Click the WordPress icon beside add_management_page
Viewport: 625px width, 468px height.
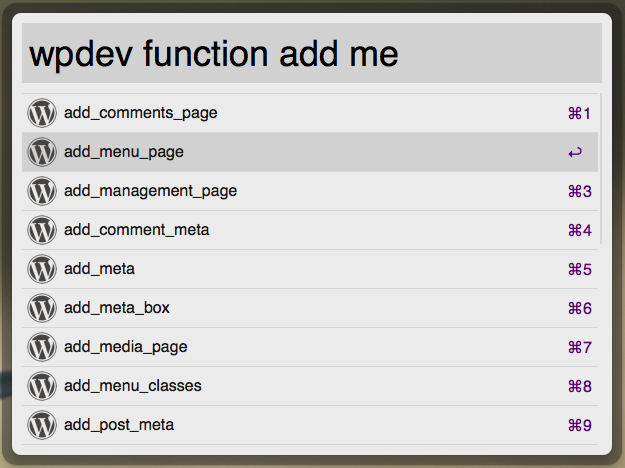click(42, 191)
